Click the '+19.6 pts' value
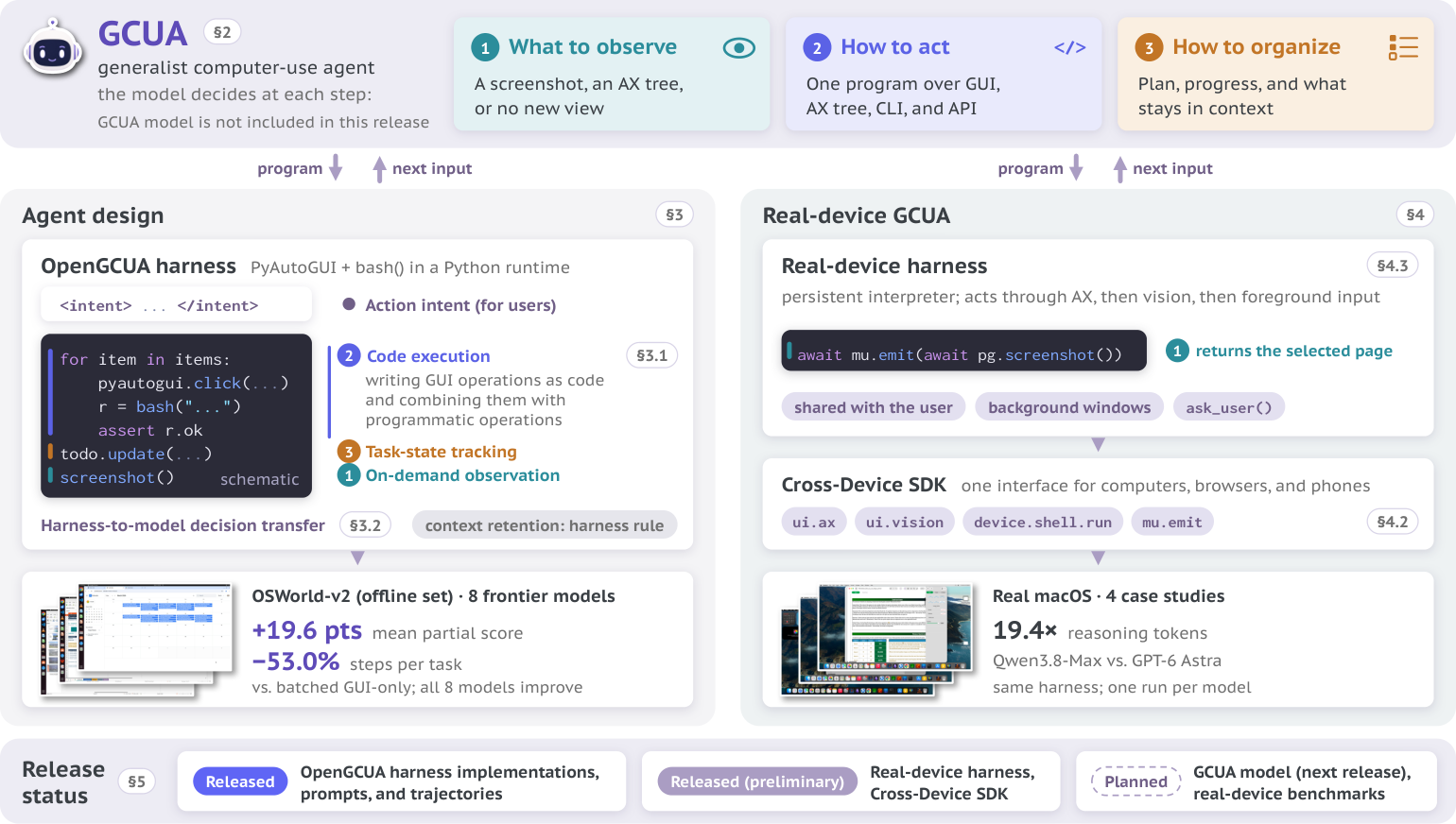Image resolution: width=1456 pixels, height=824 pixels. (307, 630)
